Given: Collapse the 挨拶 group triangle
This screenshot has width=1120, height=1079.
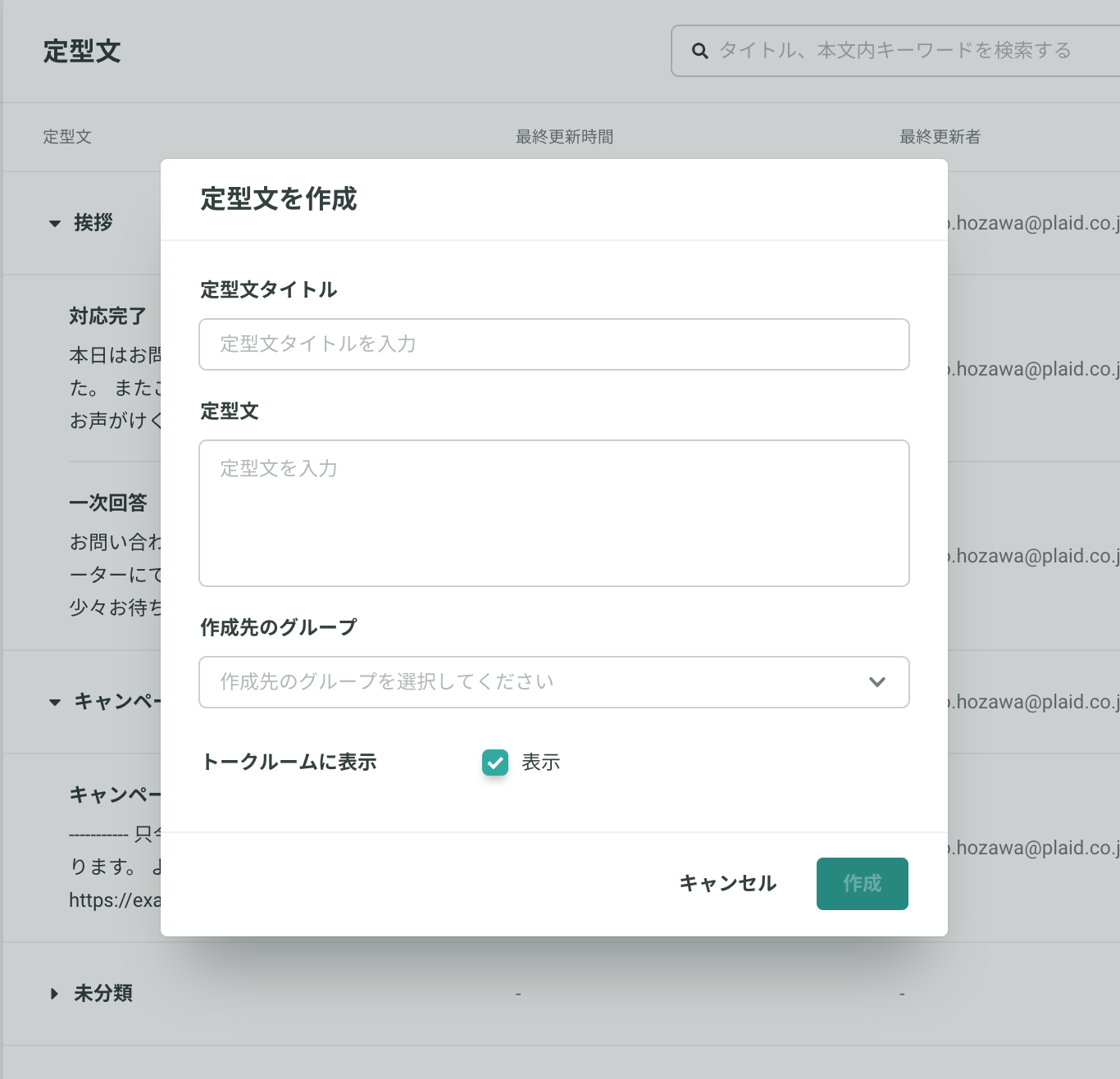Looking at the screenshot, I should (x=55, y=223).
